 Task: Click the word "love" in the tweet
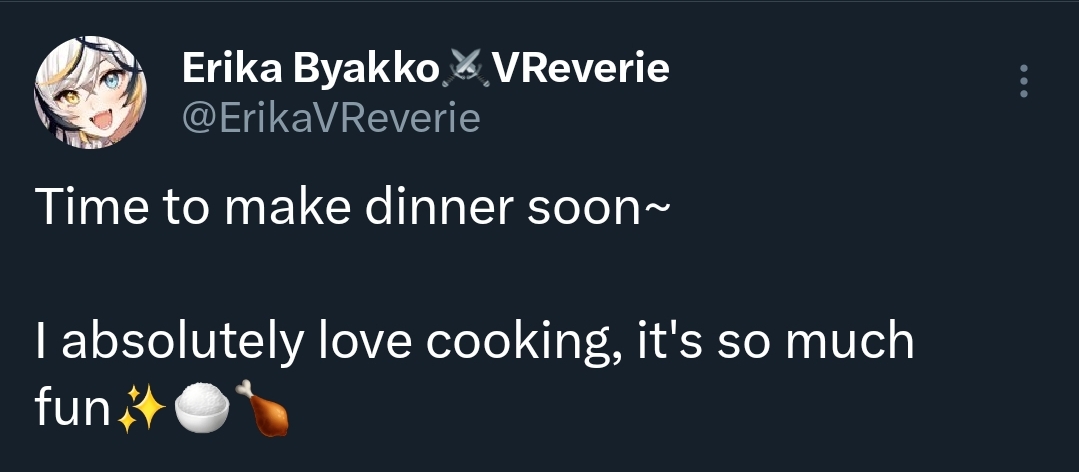(x=363, y=343)
